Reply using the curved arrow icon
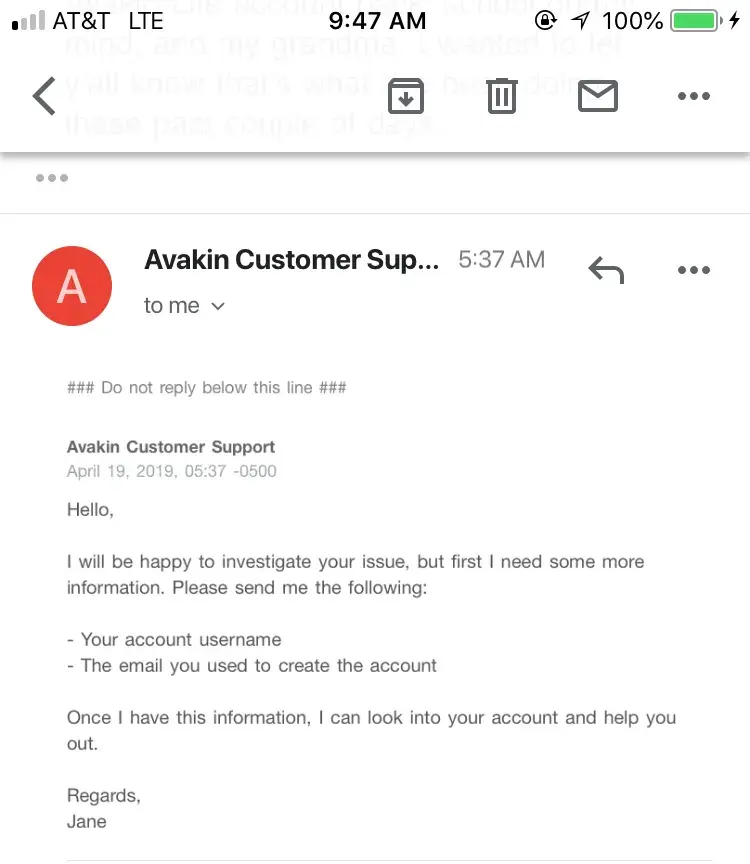The width and height of the screenshot is (750, 864). click(606, 270)
